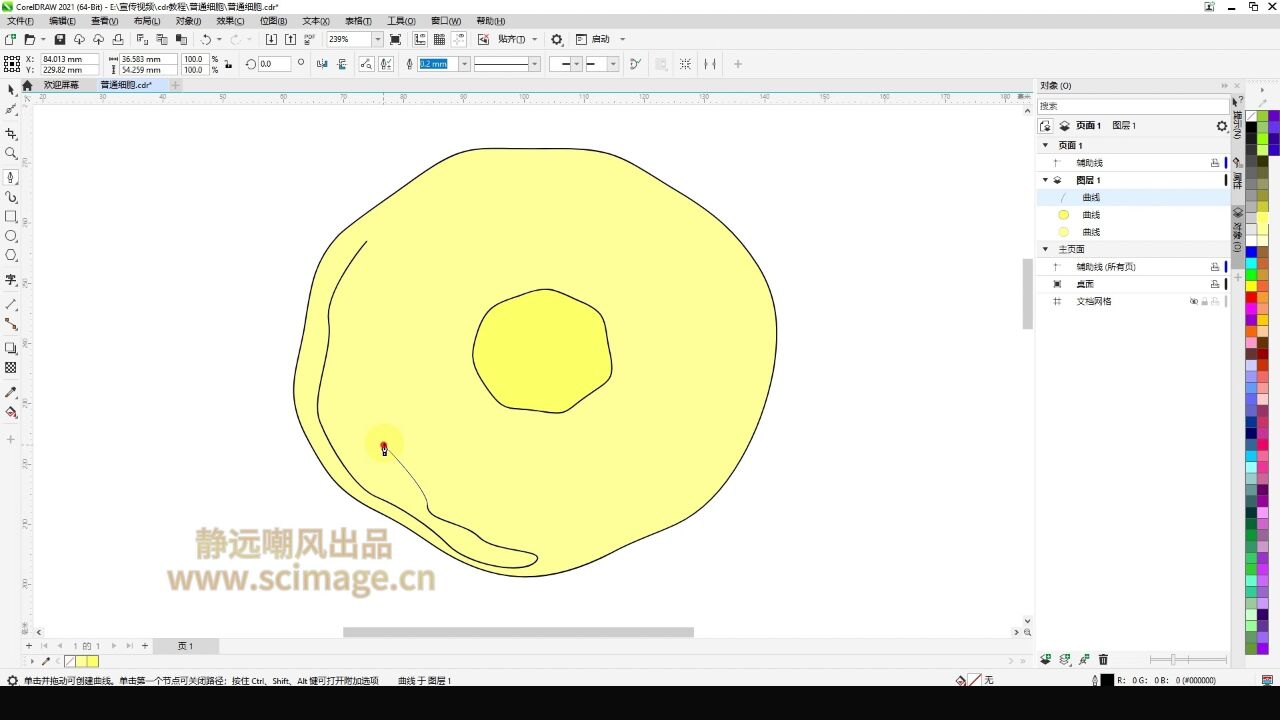Viewport: 1280px width, 720px height.
Task: Select the Crop tool
Action: click(11, 134)
